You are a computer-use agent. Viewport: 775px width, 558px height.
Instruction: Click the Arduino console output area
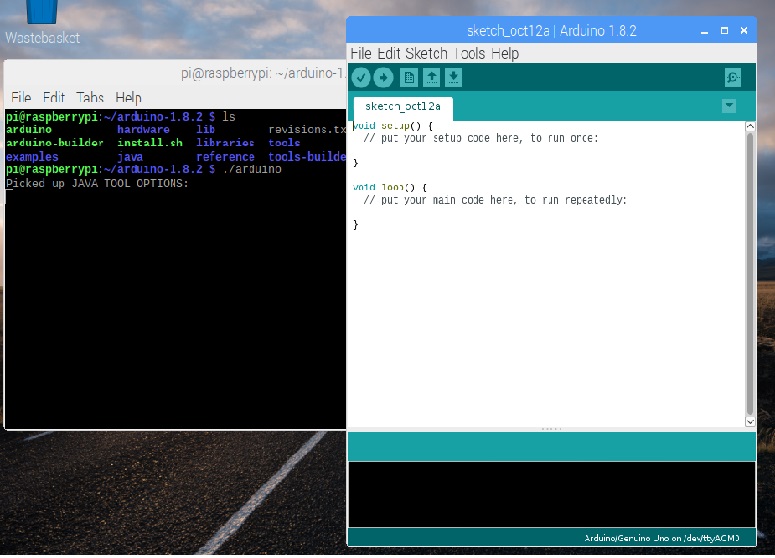(x=552, y=494)
